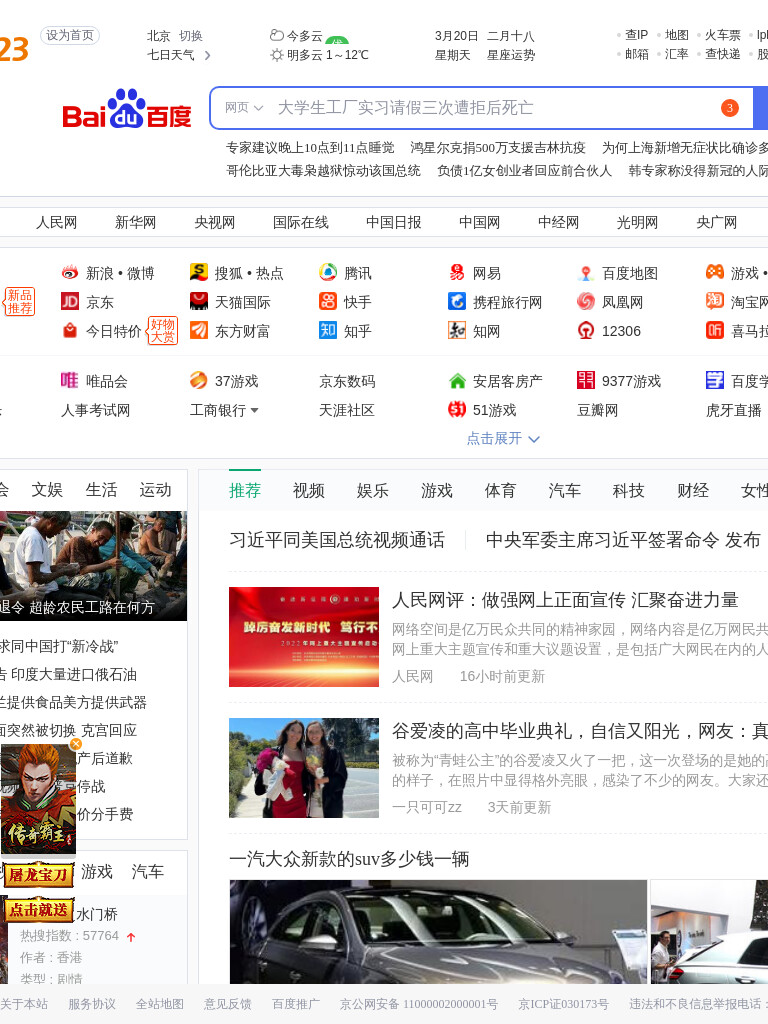Viewport: 768px width, 1024px height.
Task: Switch to the 视频 tab
Action: (309, 490)
